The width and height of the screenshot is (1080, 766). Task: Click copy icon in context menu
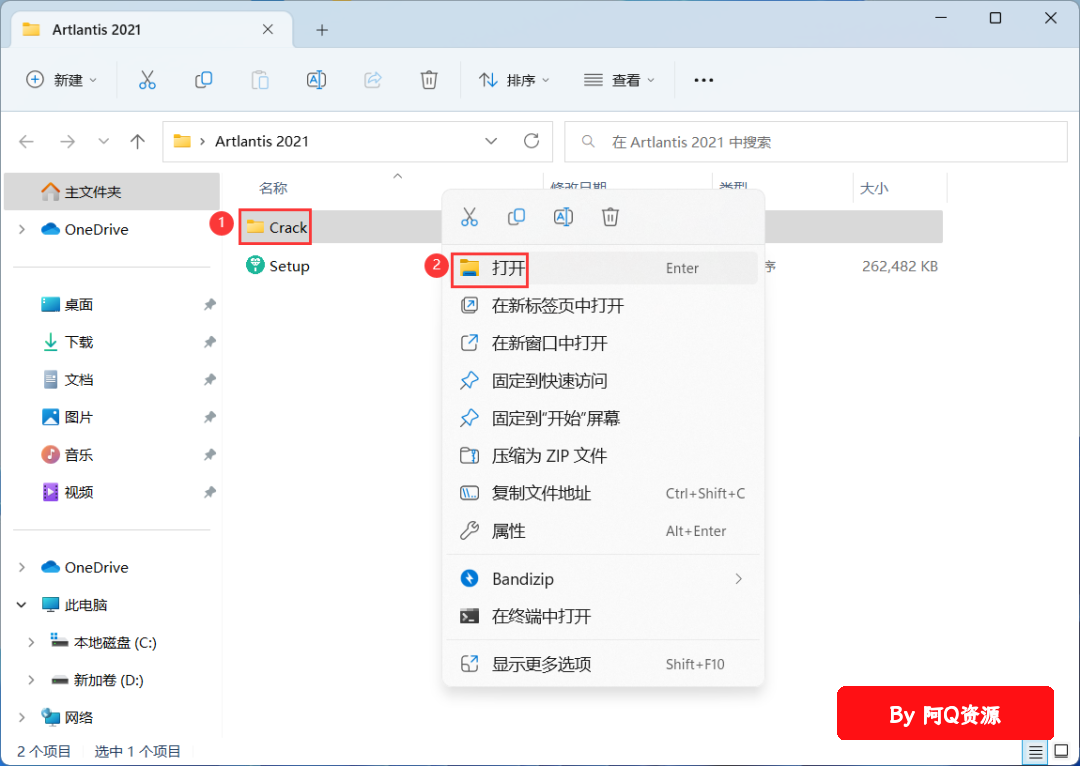(x=516, y=217)
